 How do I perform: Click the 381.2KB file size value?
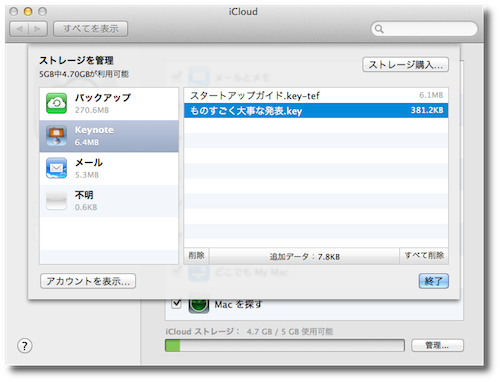[427, 110]
